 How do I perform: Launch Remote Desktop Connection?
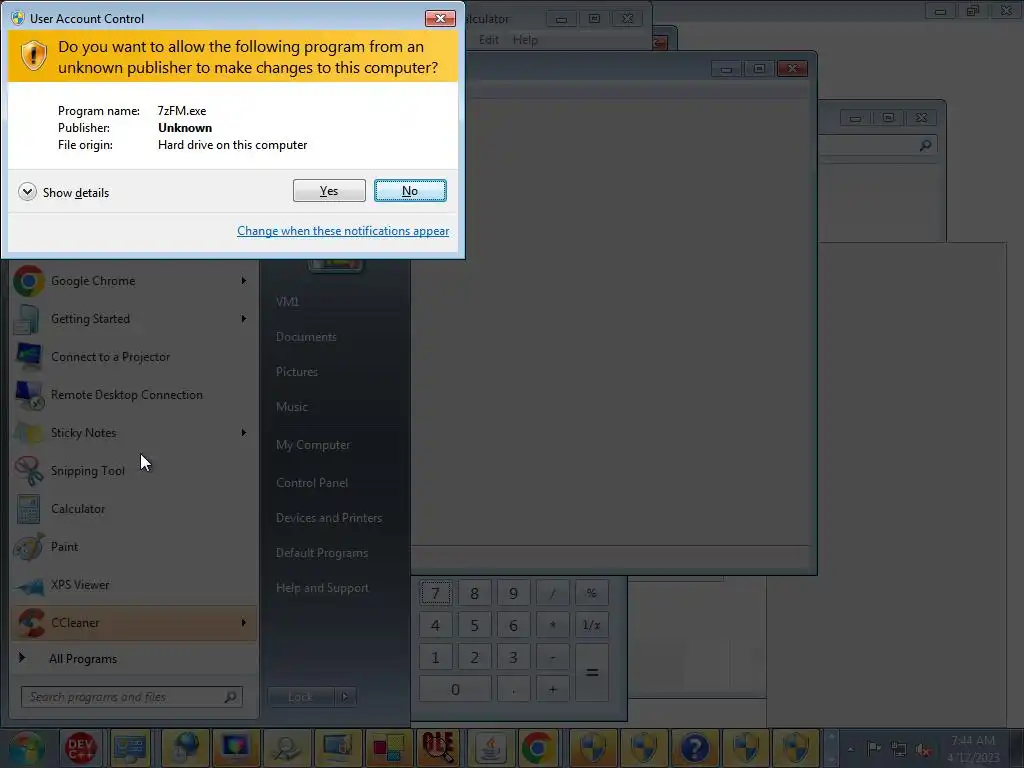134,394
